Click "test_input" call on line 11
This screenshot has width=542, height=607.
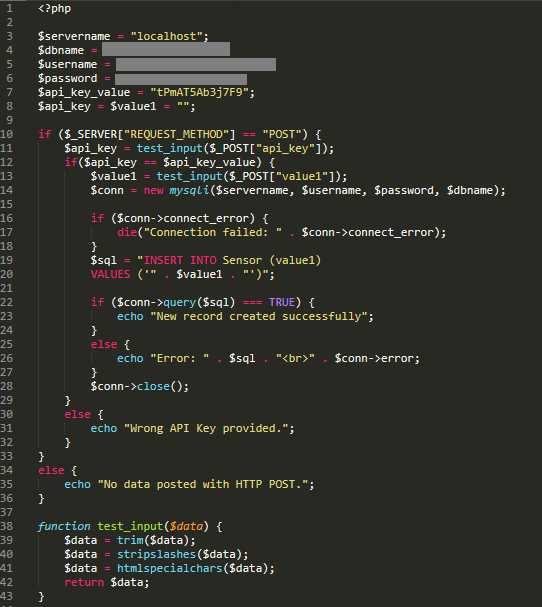170,148
